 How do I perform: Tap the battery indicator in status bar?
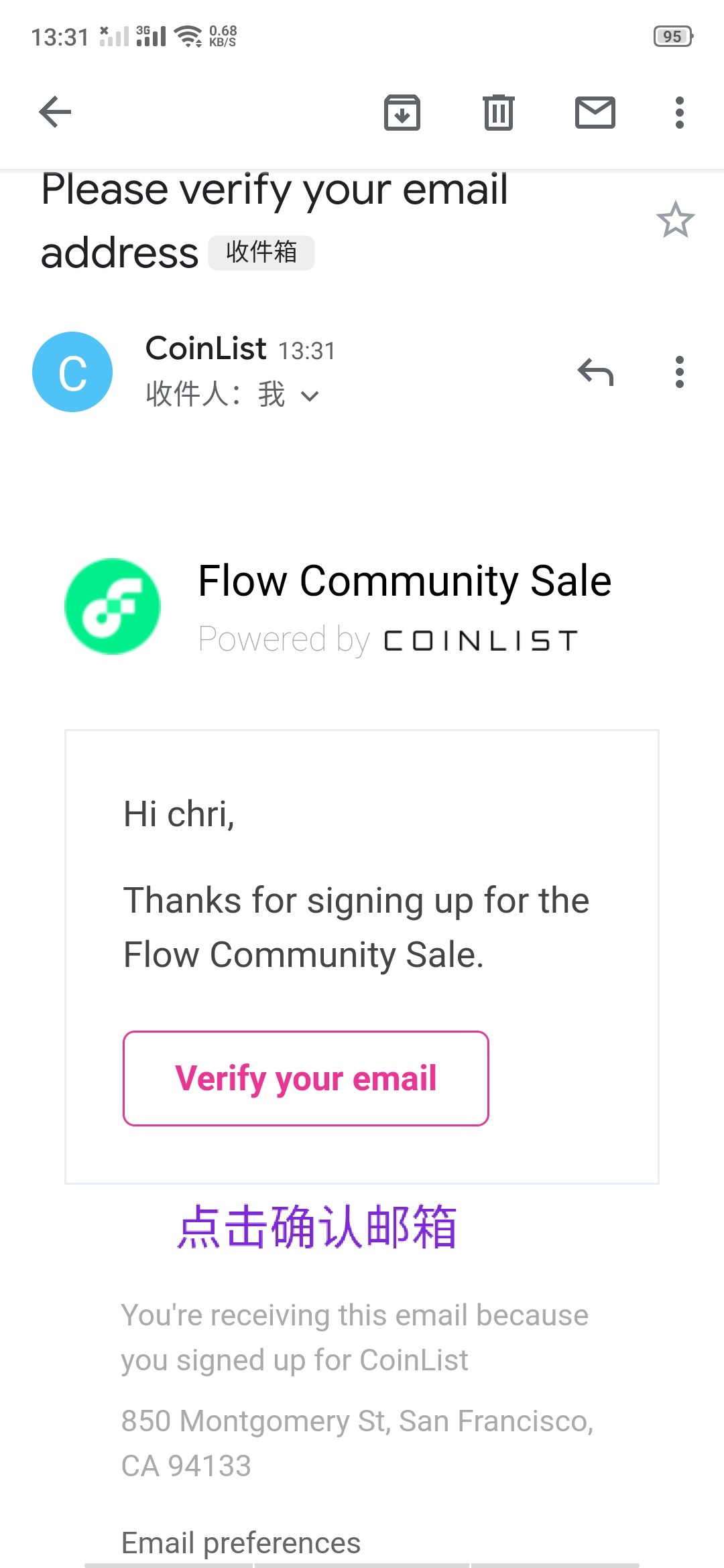(x=672, y=36)
